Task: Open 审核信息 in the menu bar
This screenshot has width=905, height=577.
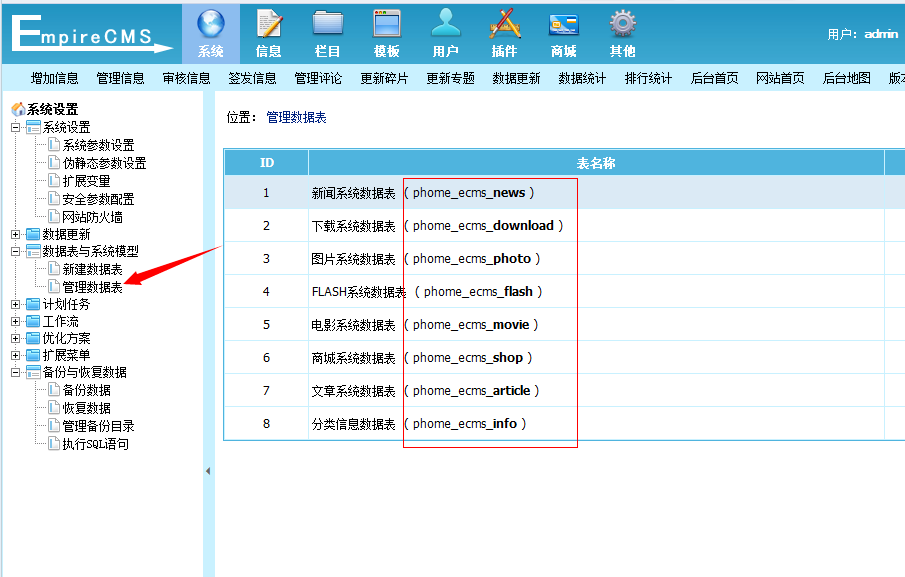Action: click(186, 78)
